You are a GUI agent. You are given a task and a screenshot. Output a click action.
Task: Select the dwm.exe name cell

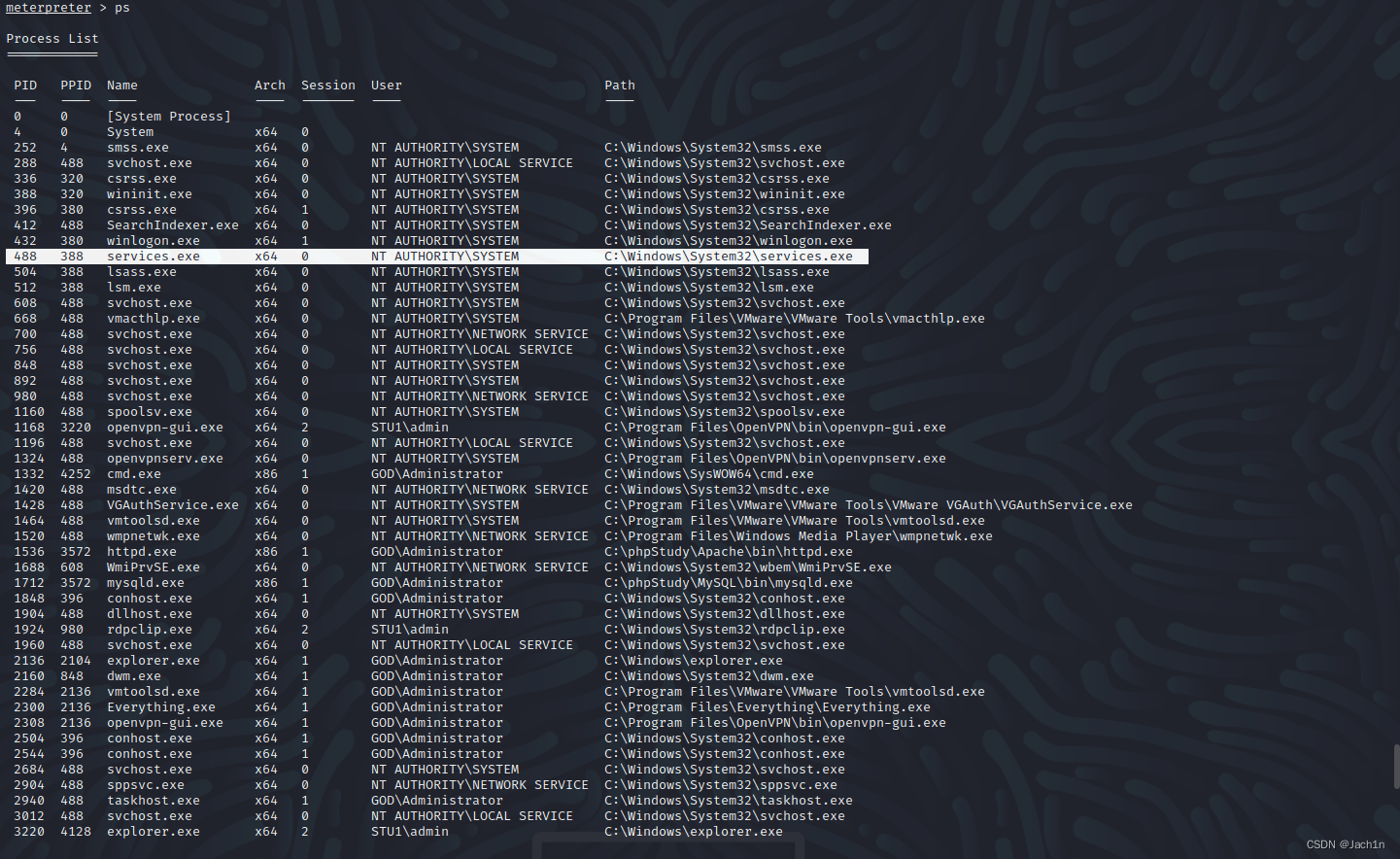(x=134, y=676)
